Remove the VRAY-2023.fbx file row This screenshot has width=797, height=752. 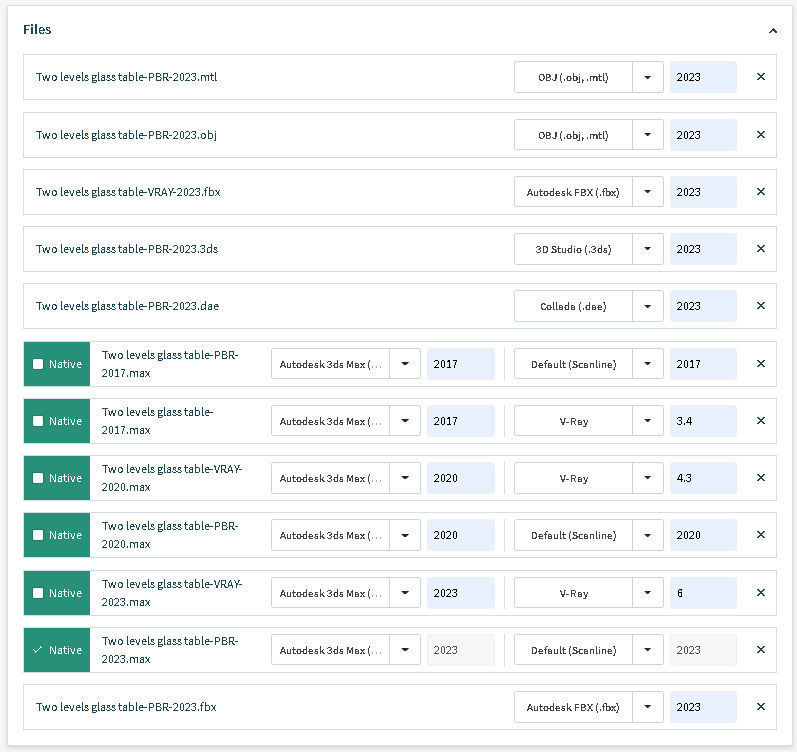coord(761,192)
